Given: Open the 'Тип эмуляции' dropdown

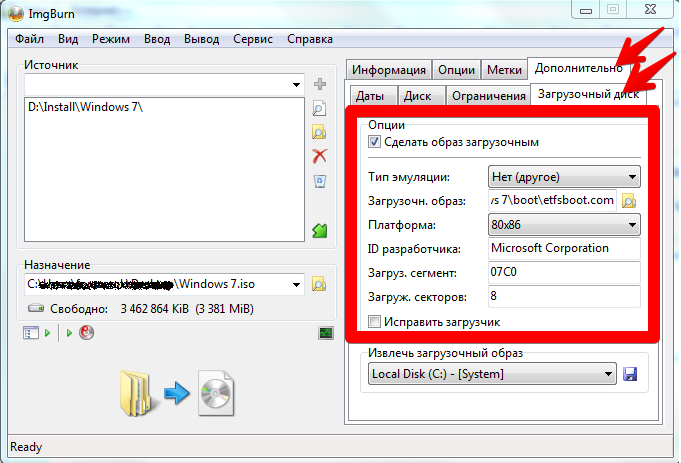Looking at the screenshot, I should click(x=564, y=177).
